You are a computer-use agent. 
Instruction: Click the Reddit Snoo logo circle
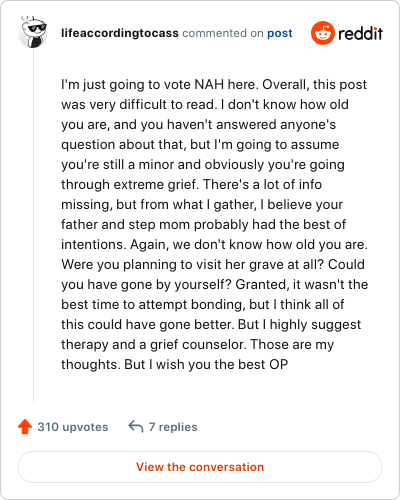pyautogui.click(x=323, y=33)
